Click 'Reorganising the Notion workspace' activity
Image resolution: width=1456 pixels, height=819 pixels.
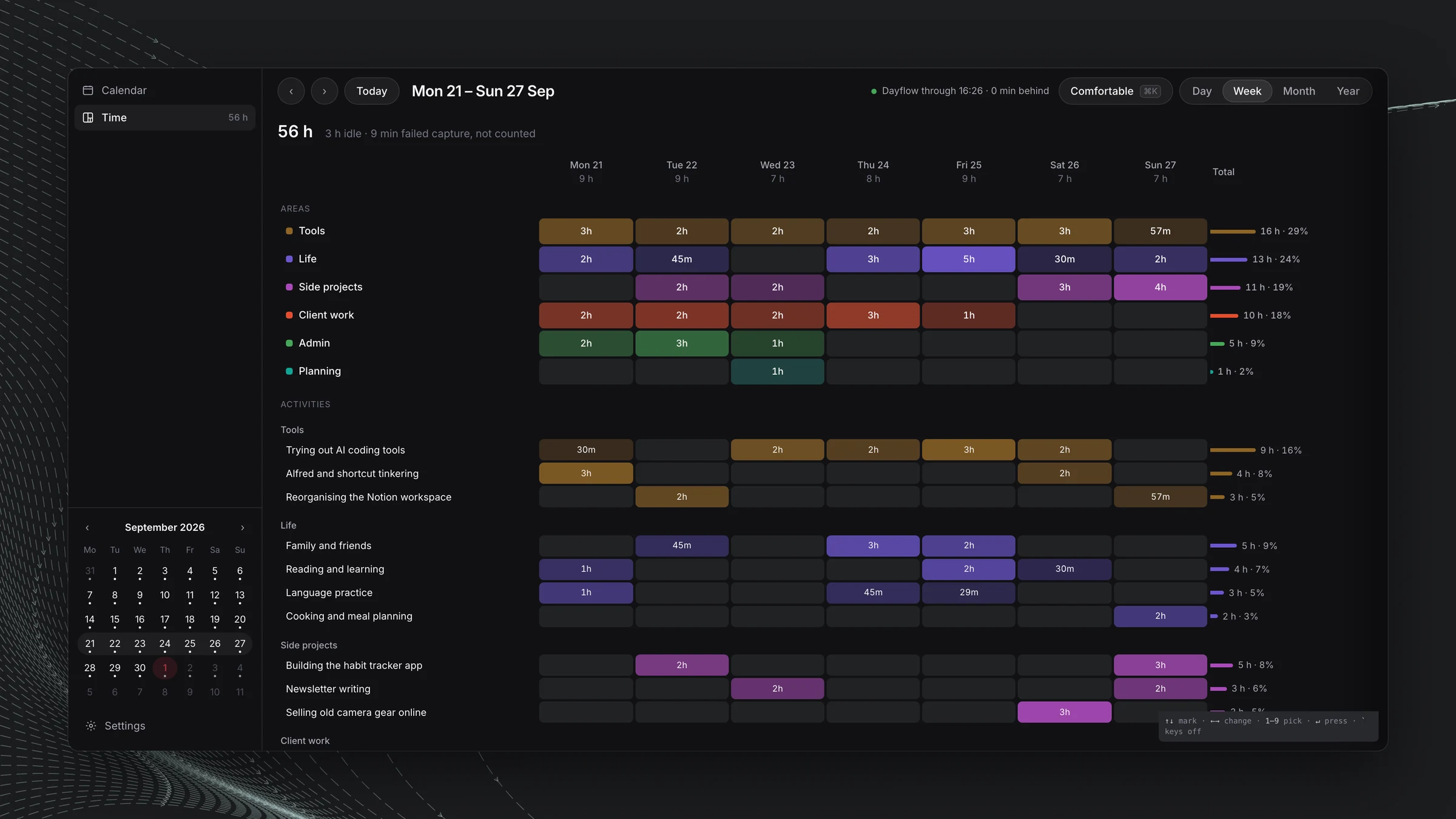coord(368,497)
